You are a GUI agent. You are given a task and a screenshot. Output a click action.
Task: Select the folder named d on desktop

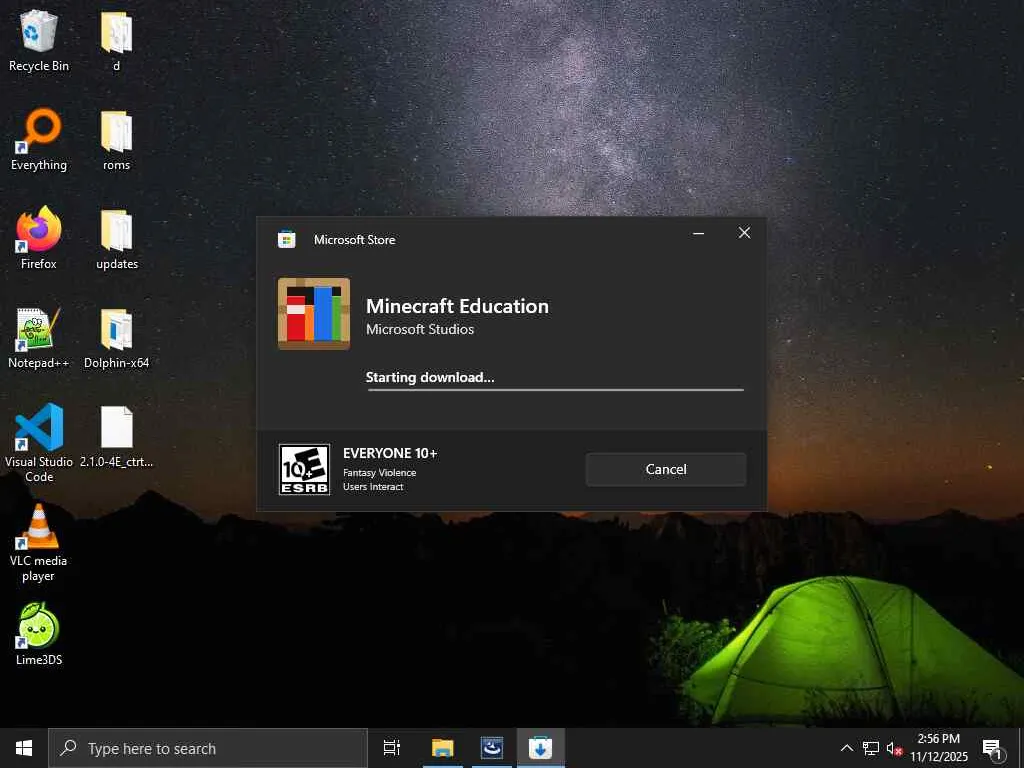click(116, 41)
